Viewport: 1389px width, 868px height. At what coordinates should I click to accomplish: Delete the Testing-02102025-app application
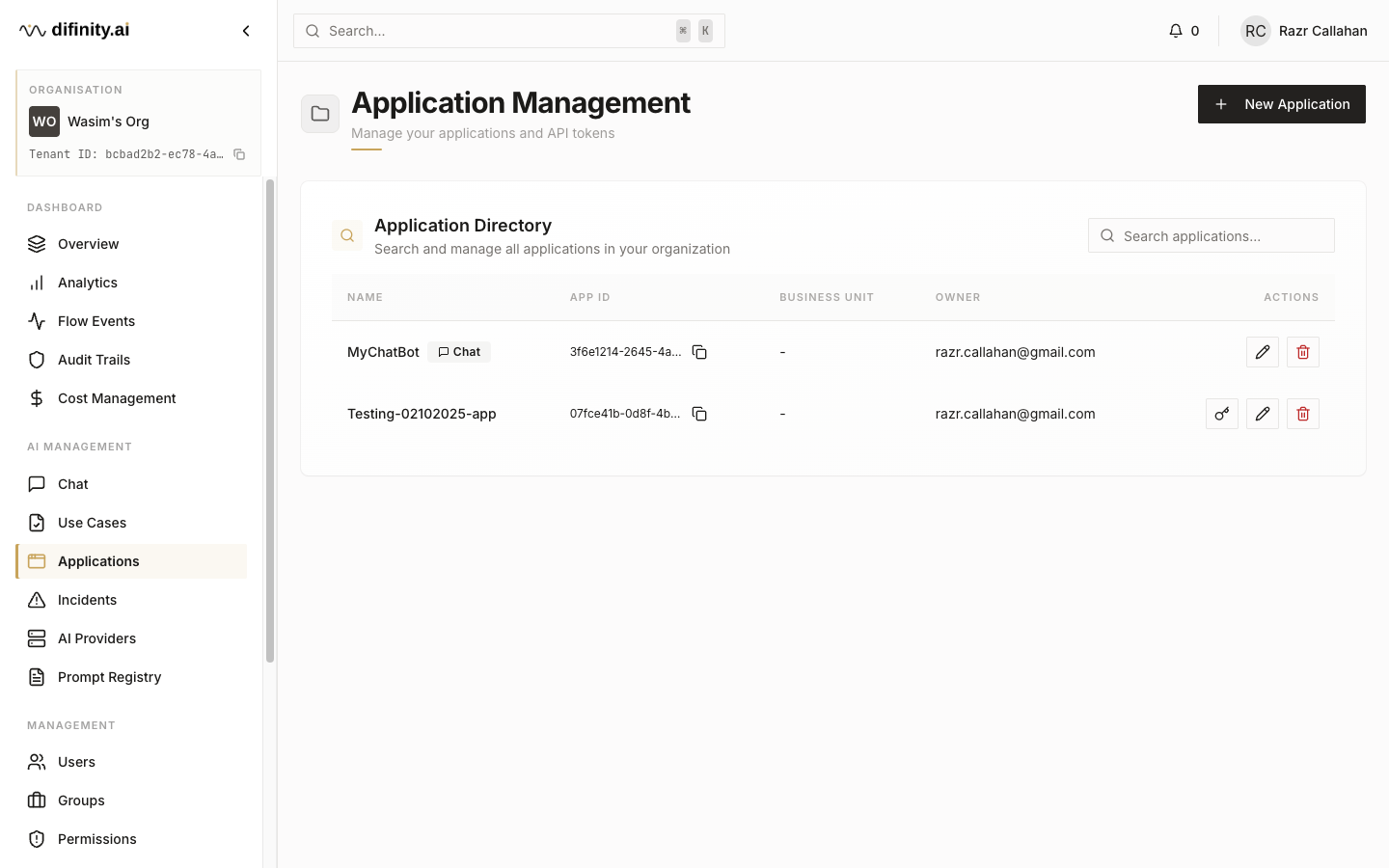pyautogui.click(x=1303, y=414)
